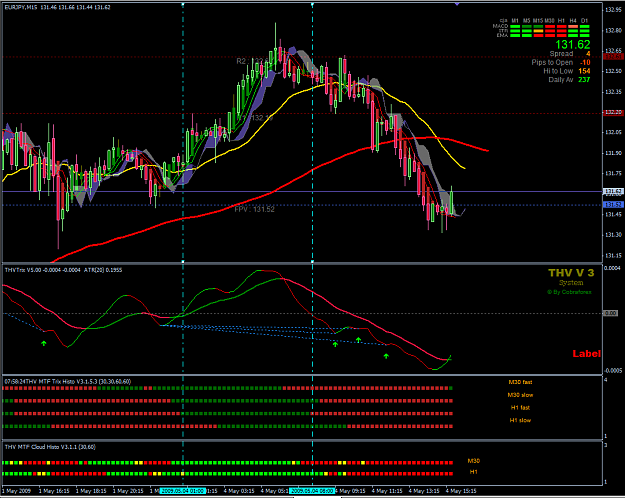This screenshot has width=625, height=498.
Task: Click the M30 EMA red signal bar
Action: (x=550, y=35)
